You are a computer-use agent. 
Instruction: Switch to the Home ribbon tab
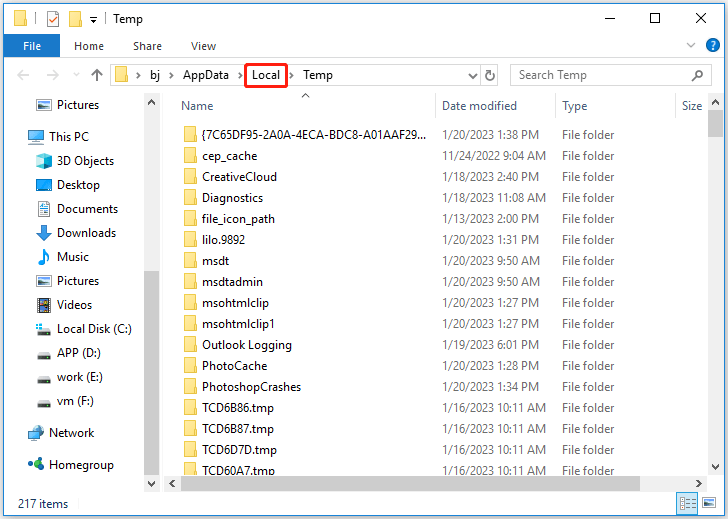pyautogui.click(x=89, y=46)
